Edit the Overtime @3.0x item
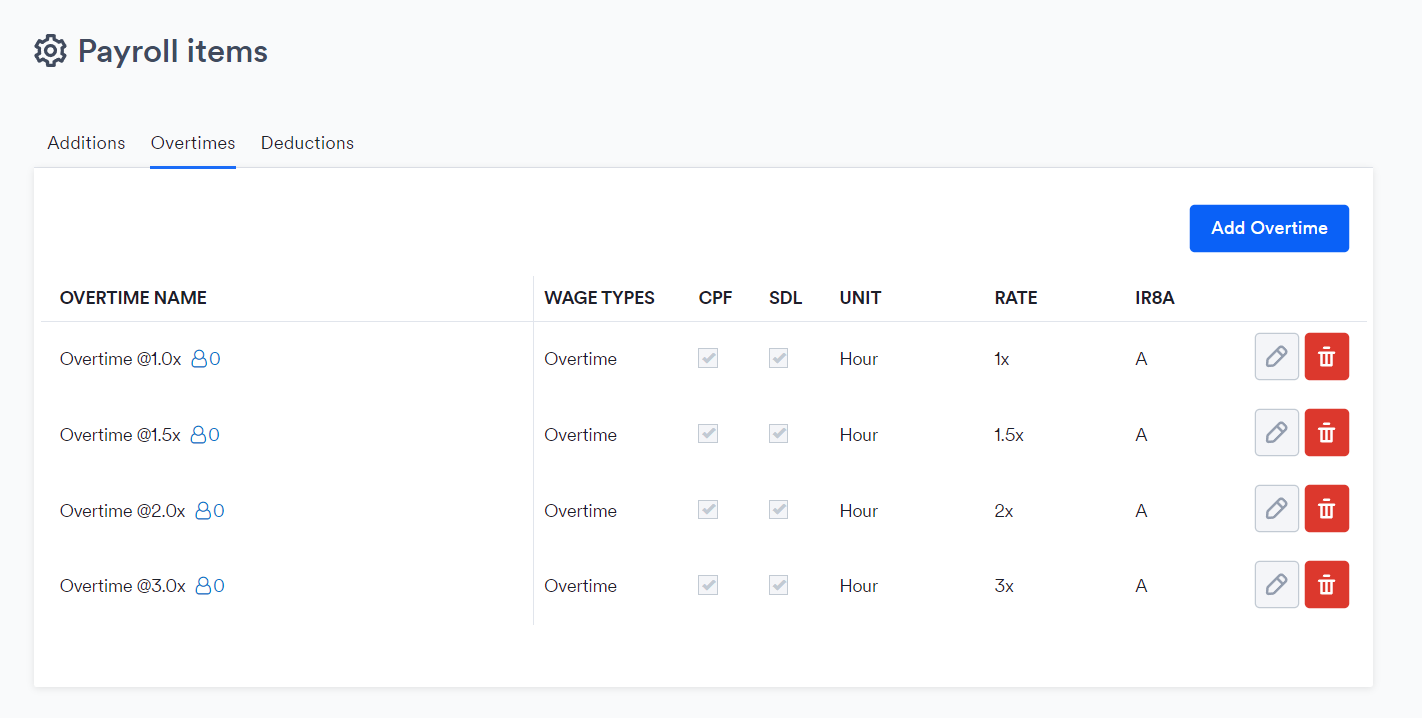The height and width of the screenshot is (718, 1422). pyautogui.click(x=1277, y=585)
